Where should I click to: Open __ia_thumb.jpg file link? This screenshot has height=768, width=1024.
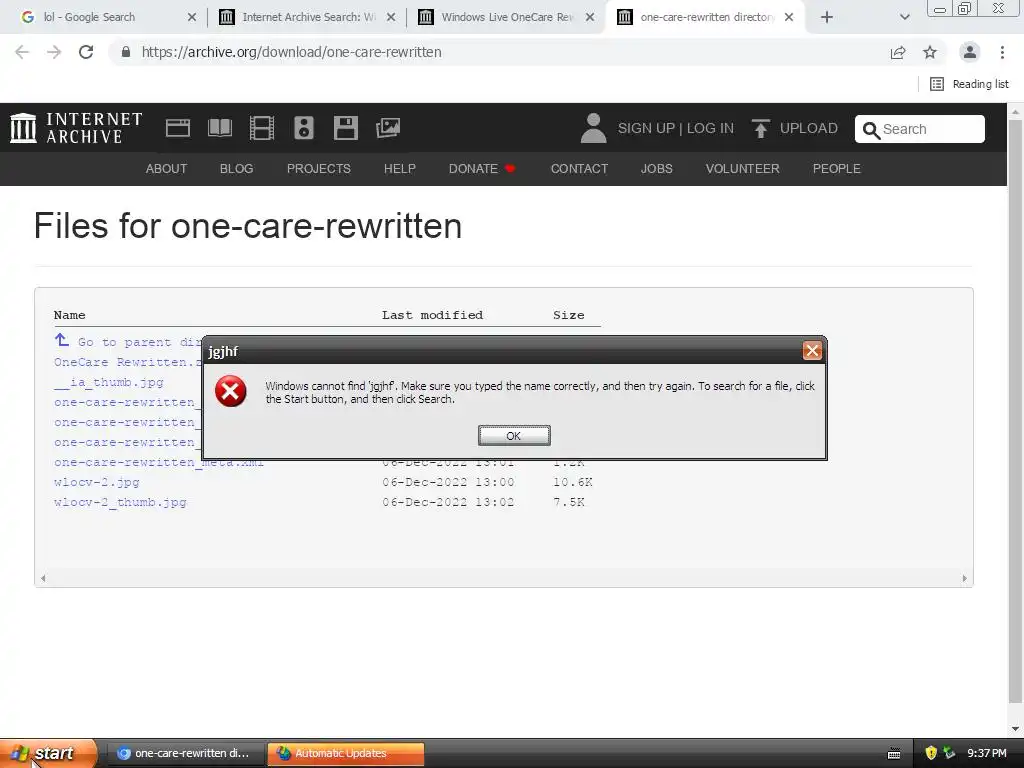(x=109, y=382)
